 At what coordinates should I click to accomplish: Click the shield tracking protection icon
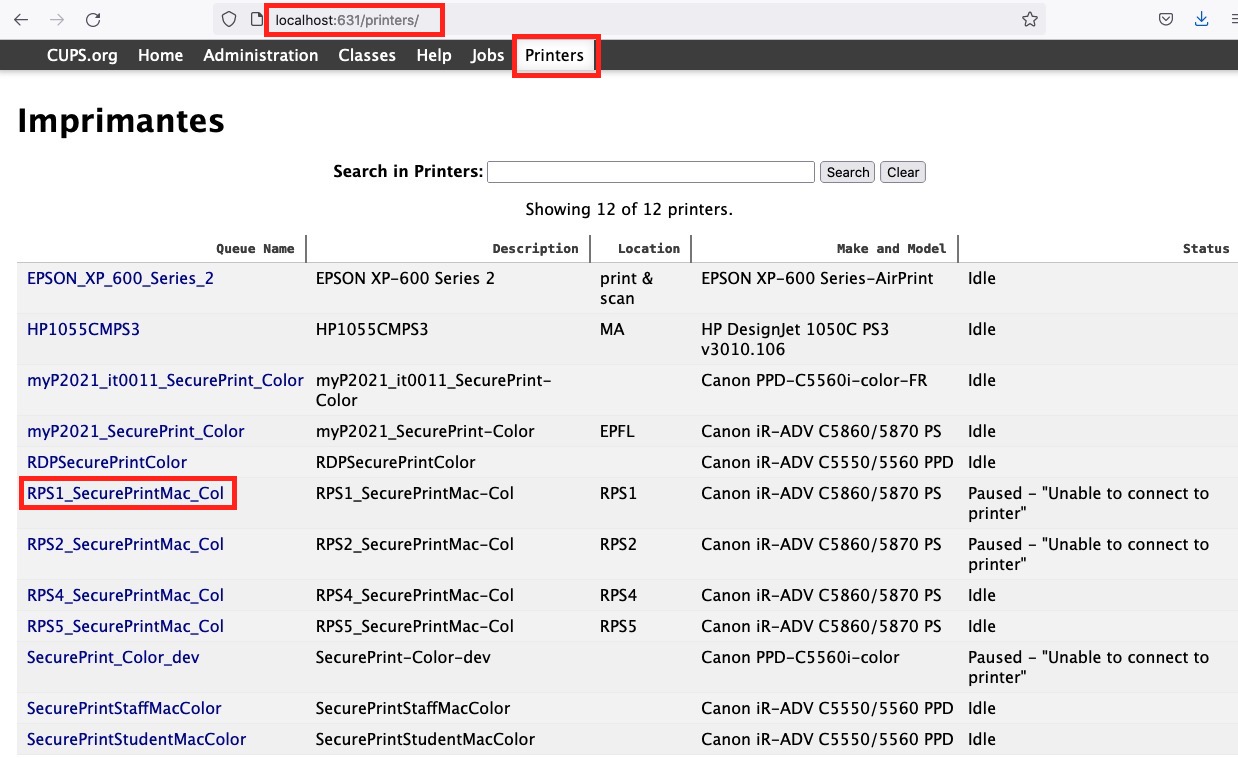229,20
